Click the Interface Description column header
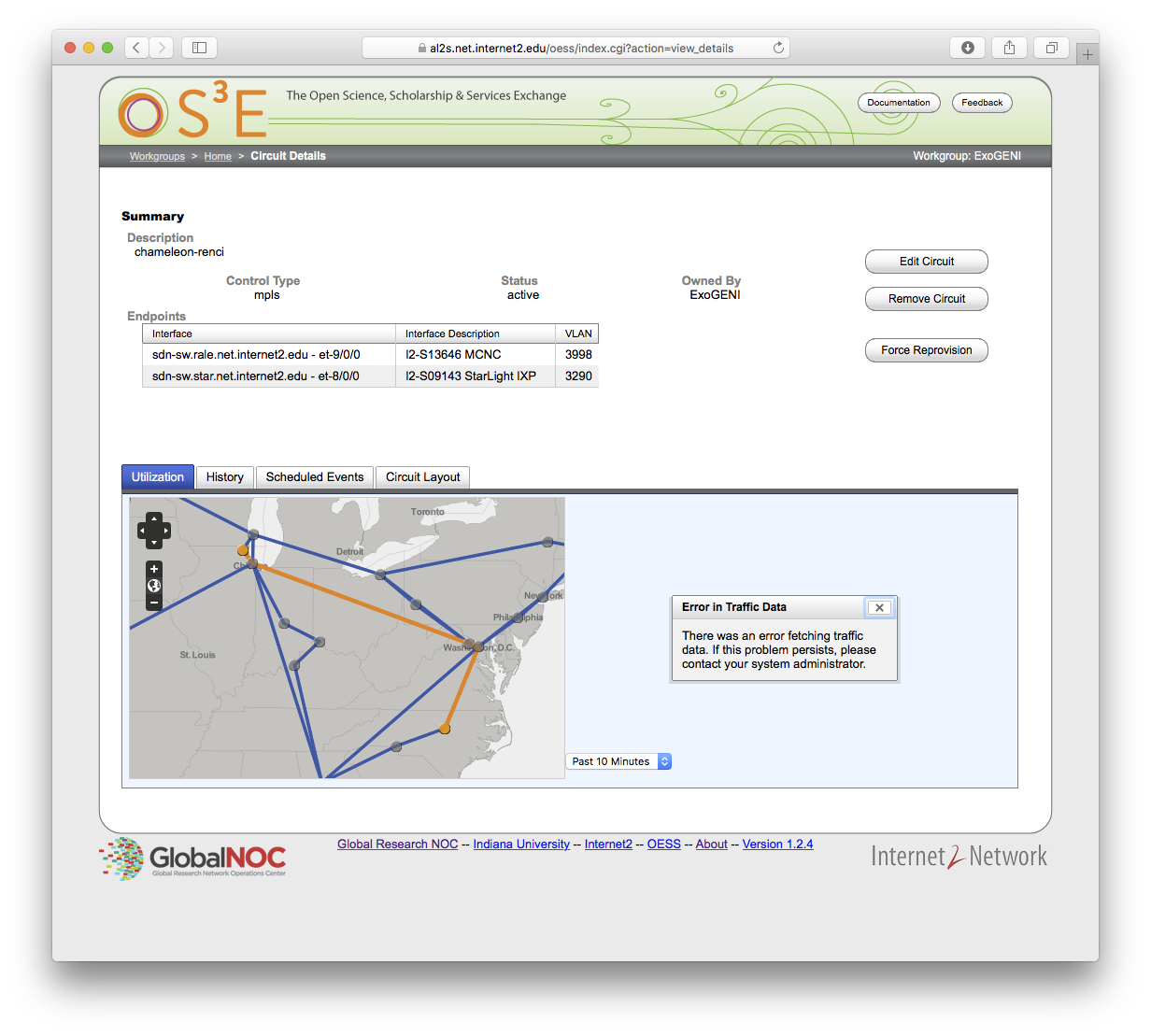 pos(476,334)
